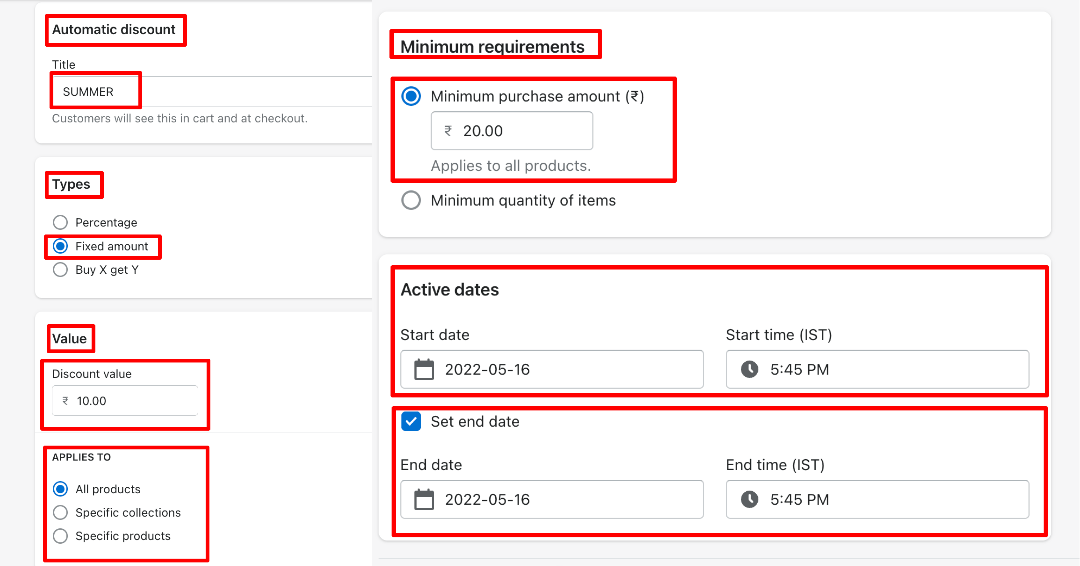The width and height of the screenshot is (1080, 566).
Task: Click the 'Start date' label
Action: 435,335
